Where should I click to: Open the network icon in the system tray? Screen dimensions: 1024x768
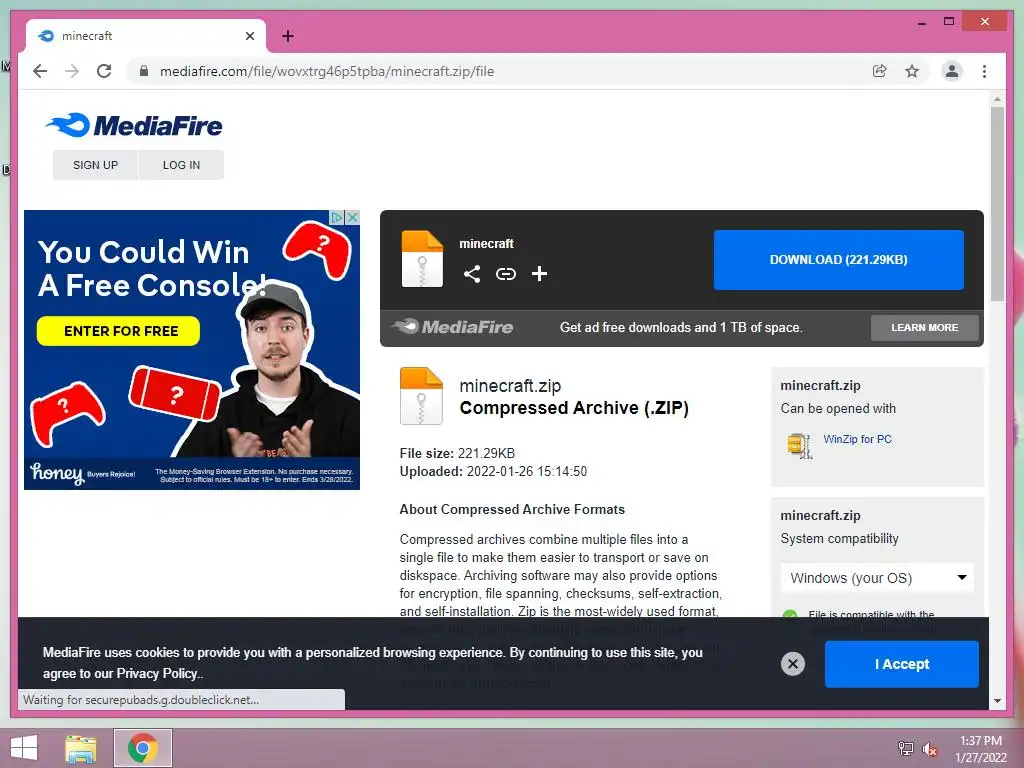click(x=906, y=748)
